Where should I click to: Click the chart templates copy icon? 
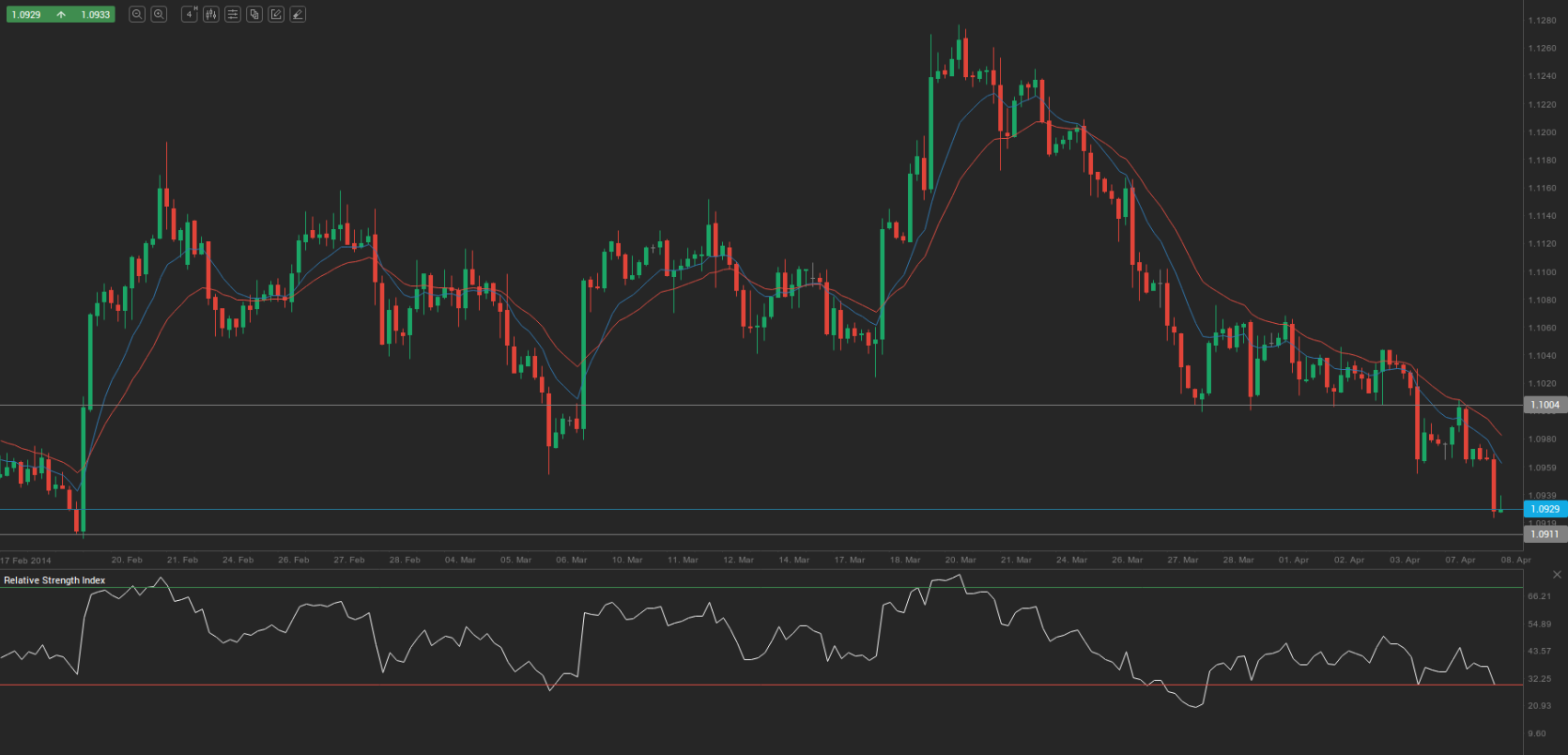point(254,14)
